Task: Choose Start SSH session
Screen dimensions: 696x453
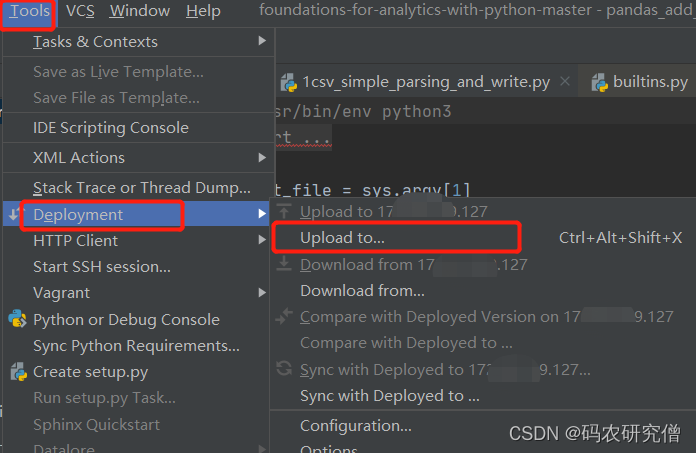Action: [136, 267]
